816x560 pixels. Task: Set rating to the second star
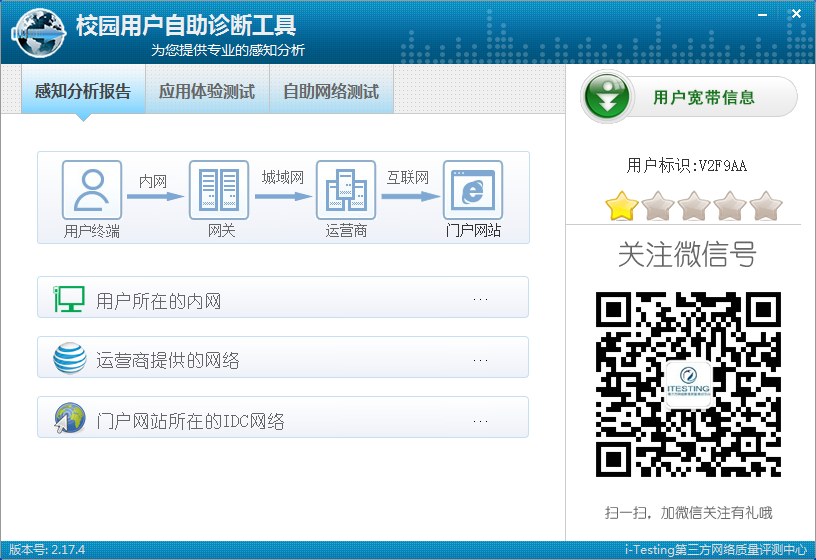pos(658,206)
